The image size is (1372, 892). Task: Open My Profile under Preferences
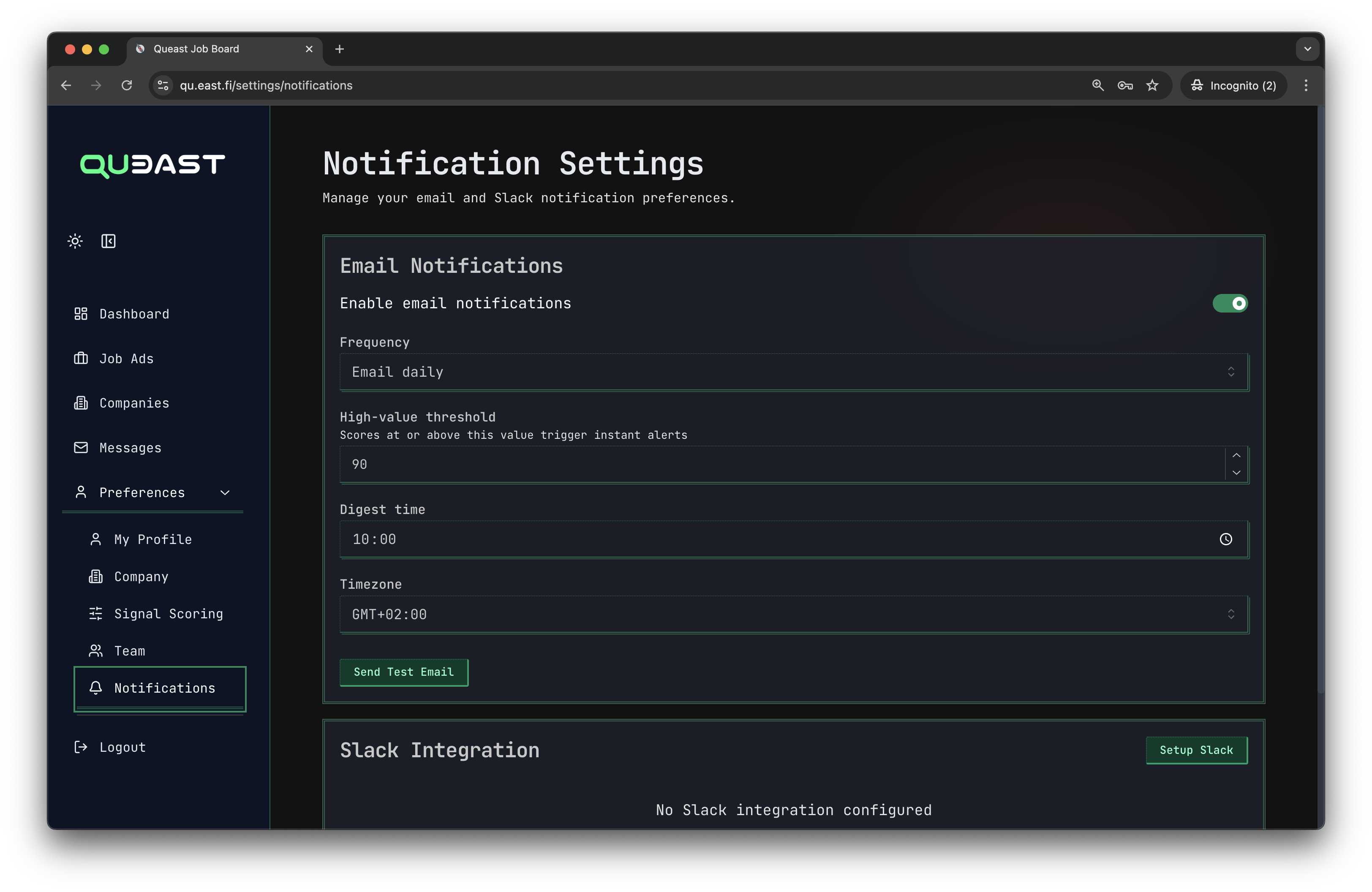click(x=152, y=539)
